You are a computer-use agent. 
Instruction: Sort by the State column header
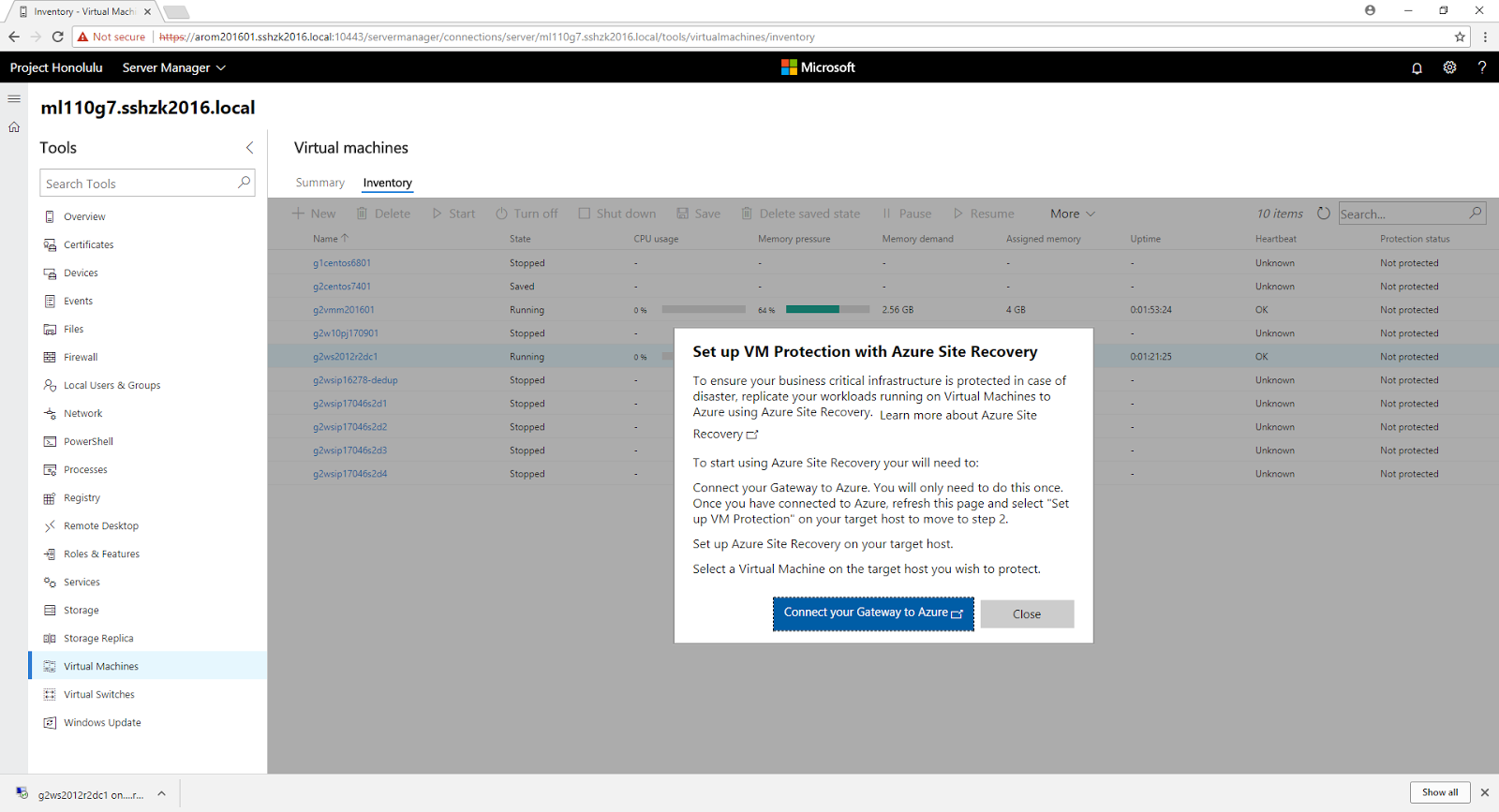point(520,239)
